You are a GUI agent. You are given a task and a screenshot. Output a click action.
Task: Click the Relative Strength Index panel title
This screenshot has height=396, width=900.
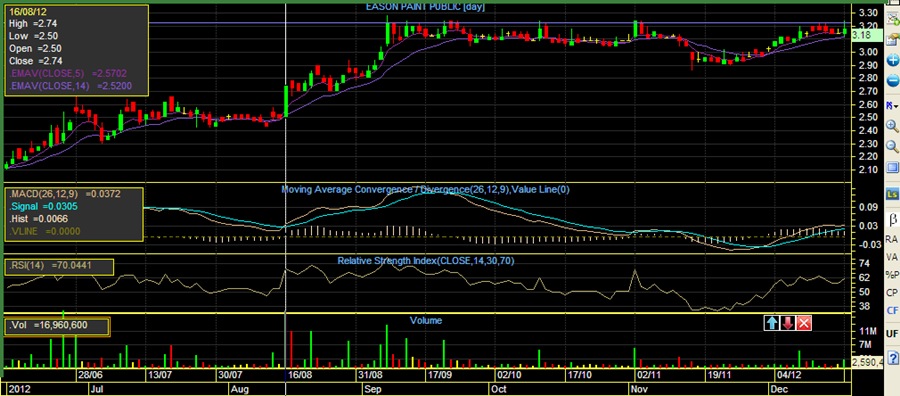point(425,261)
